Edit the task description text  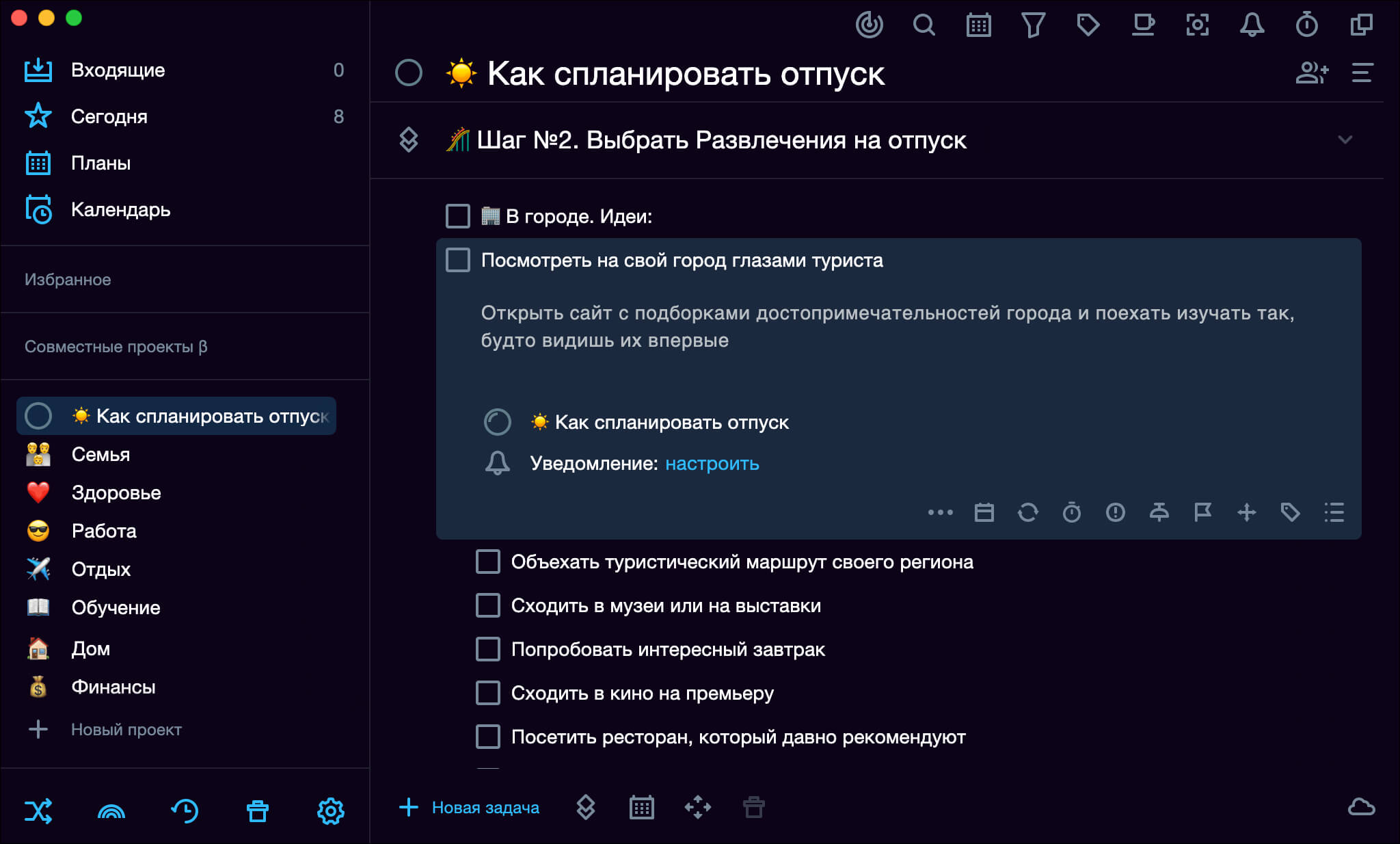[x=887, y=327]
